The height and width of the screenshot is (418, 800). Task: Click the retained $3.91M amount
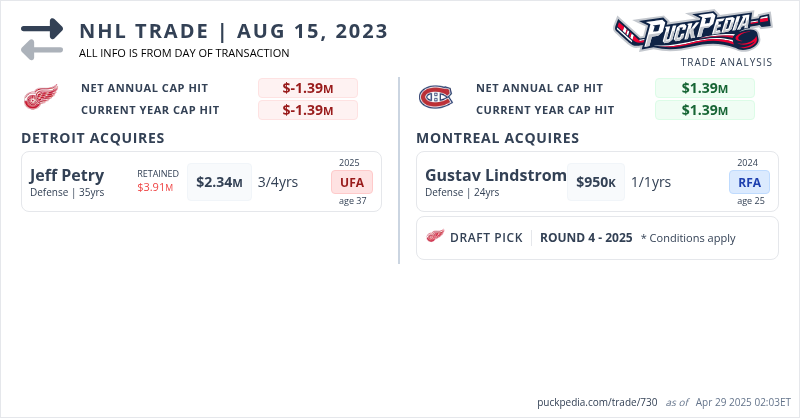tap(155, 187)
